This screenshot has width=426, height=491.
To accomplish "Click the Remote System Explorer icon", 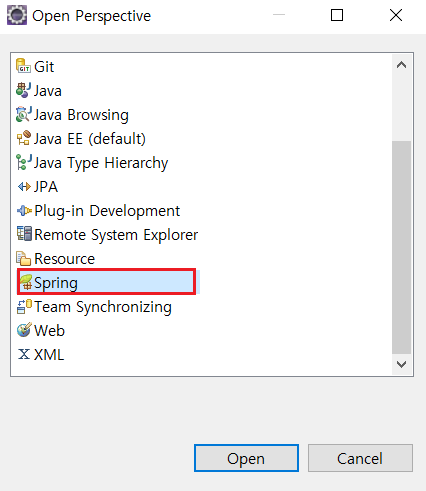I will point(24,234).
